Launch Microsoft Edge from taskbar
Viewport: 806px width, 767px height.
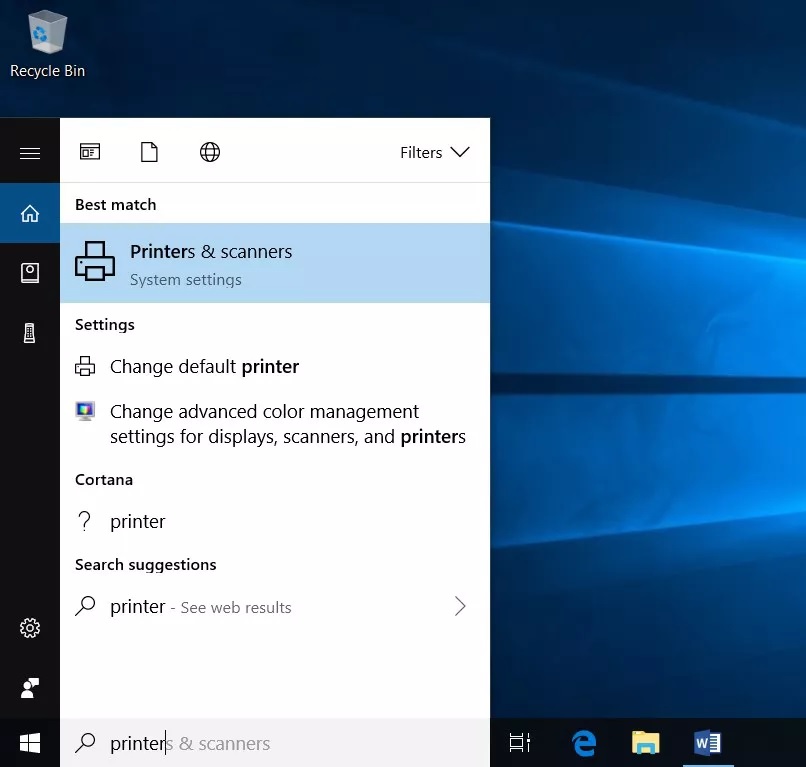pos(584,743)
